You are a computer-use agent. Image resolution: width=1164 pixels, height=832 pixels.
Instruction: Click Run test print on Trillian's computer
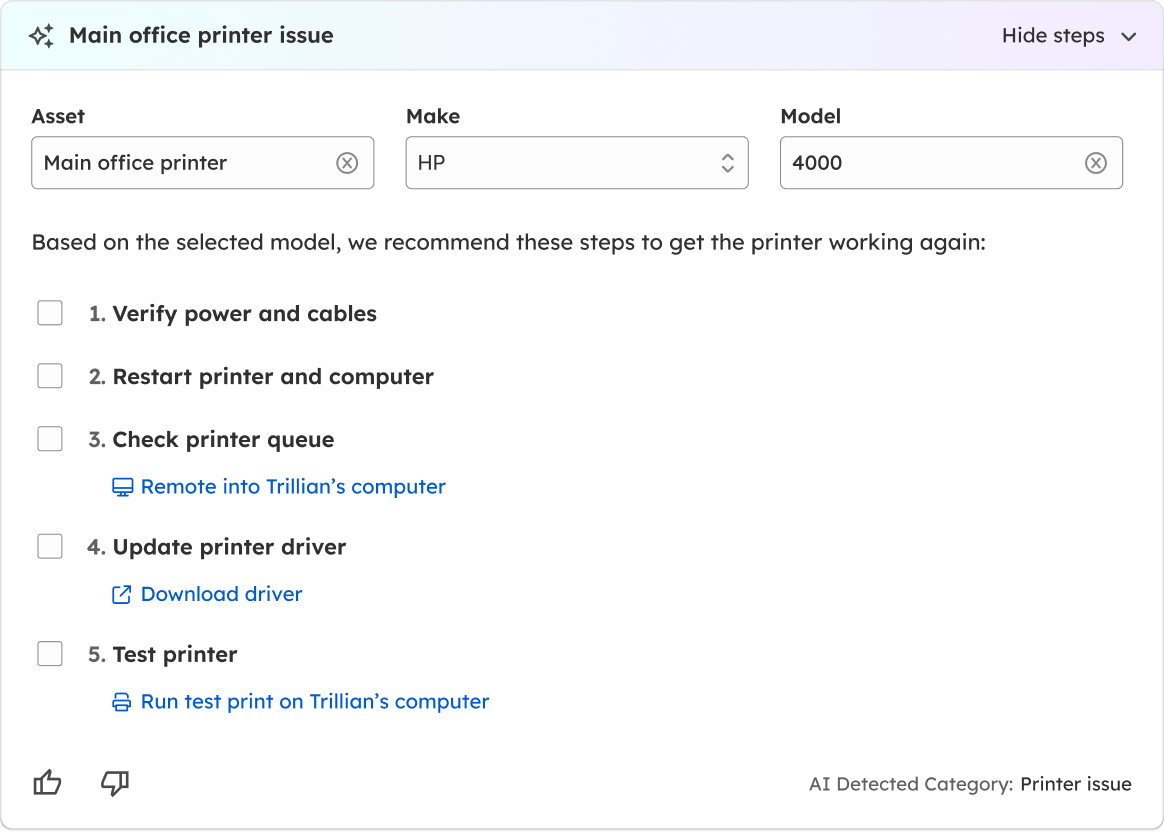pyautogui.click(x=315, y=702)
